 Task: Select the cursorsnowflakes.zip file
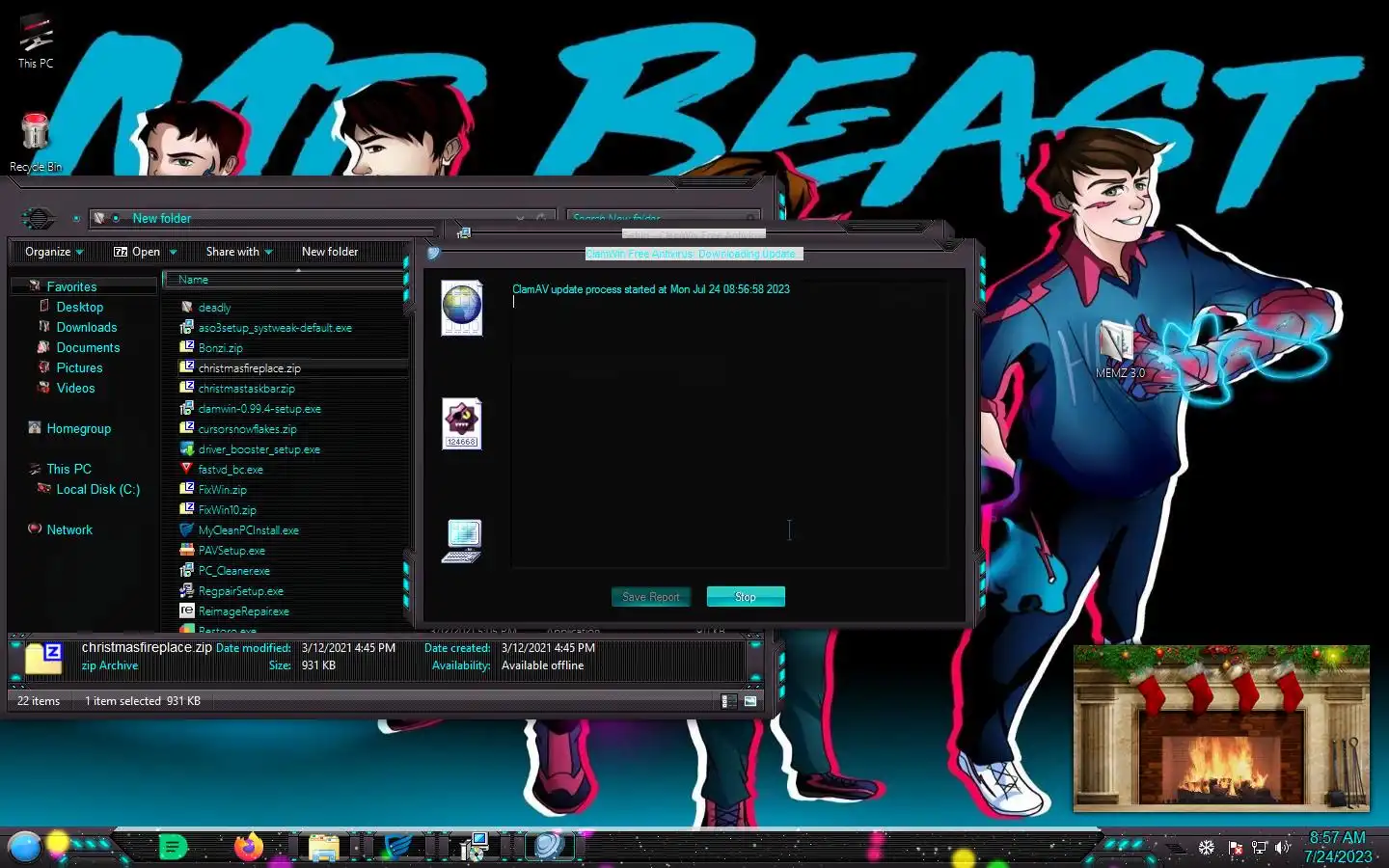247,429
